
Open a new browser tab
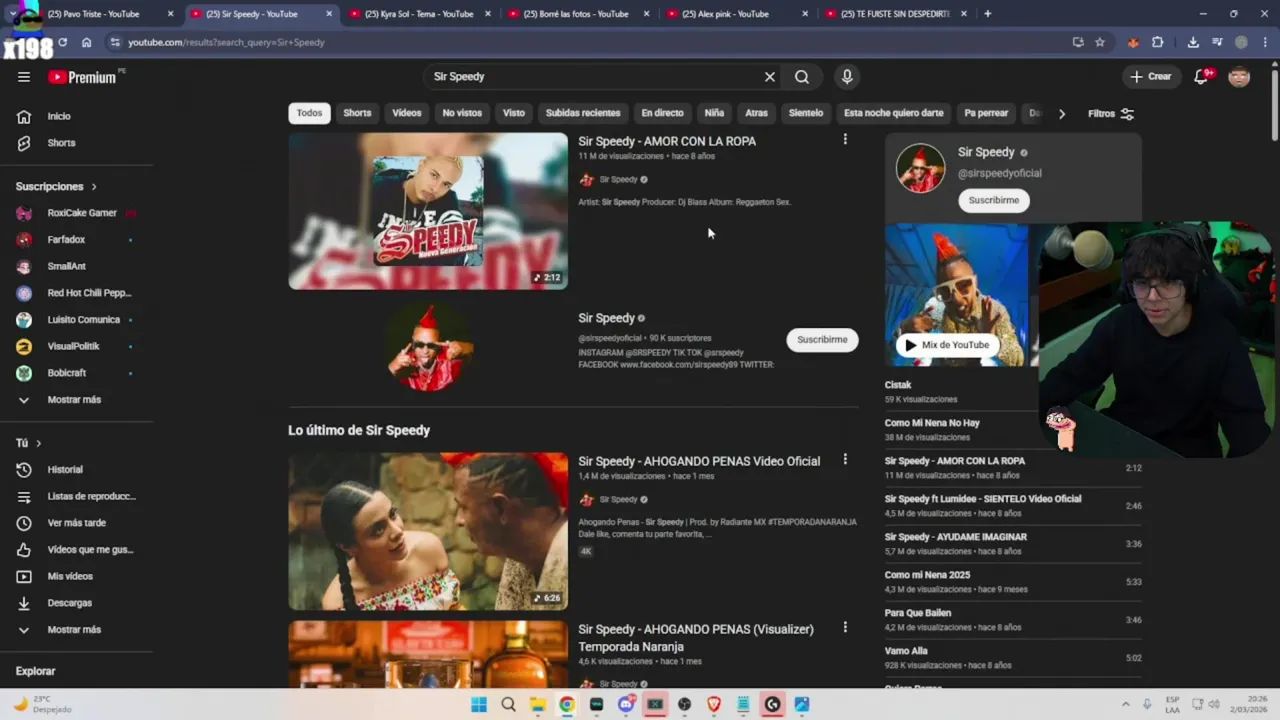[x=987, y=14]
